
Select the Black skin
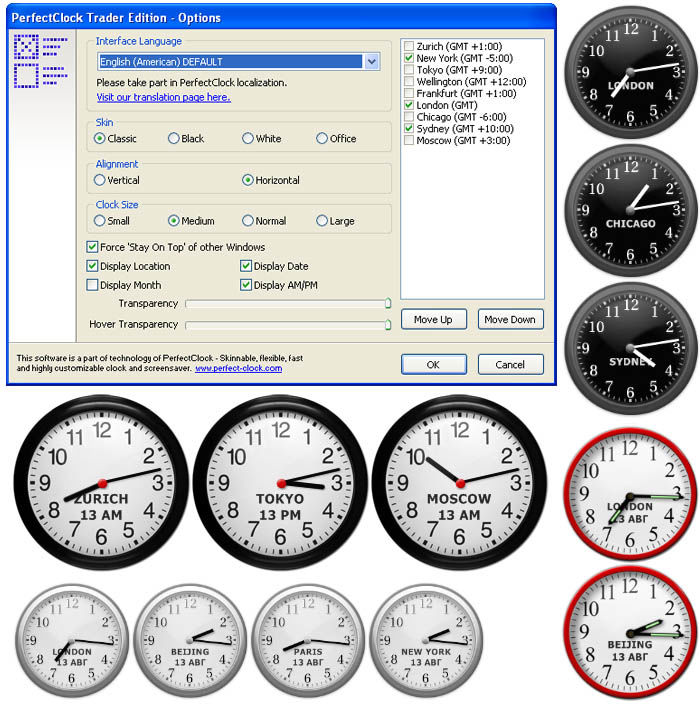coord(174,138)
